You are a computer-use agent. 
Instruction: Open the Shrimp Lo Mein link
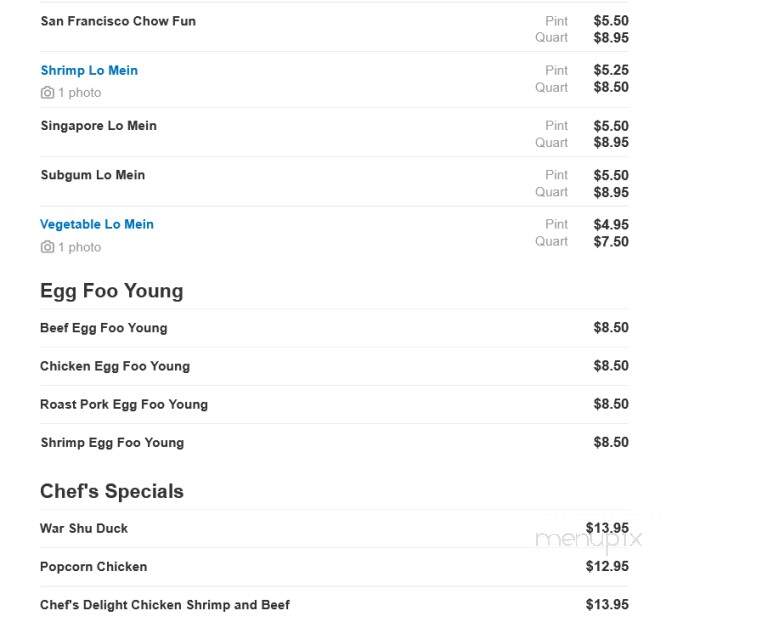89,71
